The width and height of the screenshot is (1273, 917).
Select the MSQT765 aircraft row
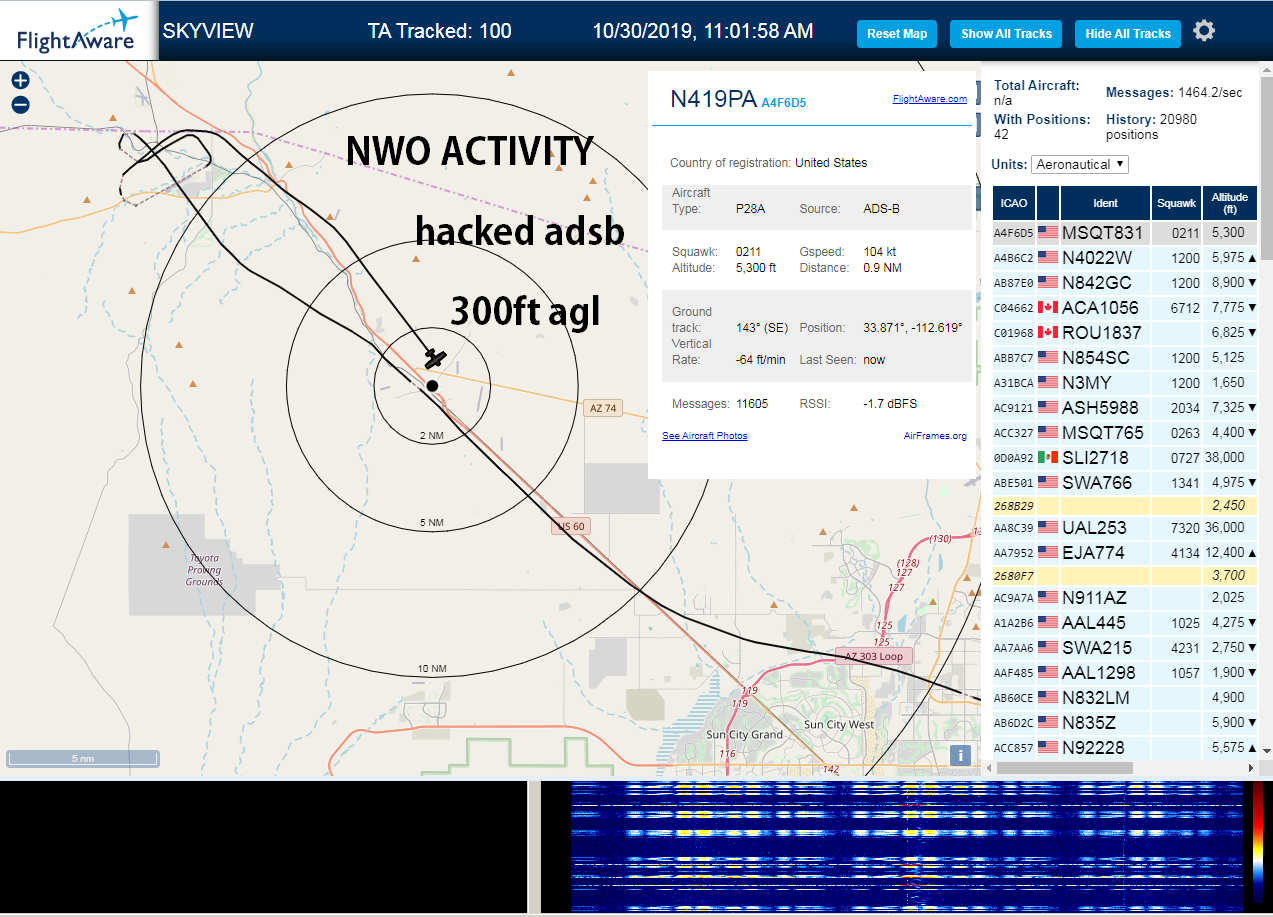pyautogui.click(x=1125, y=432)
